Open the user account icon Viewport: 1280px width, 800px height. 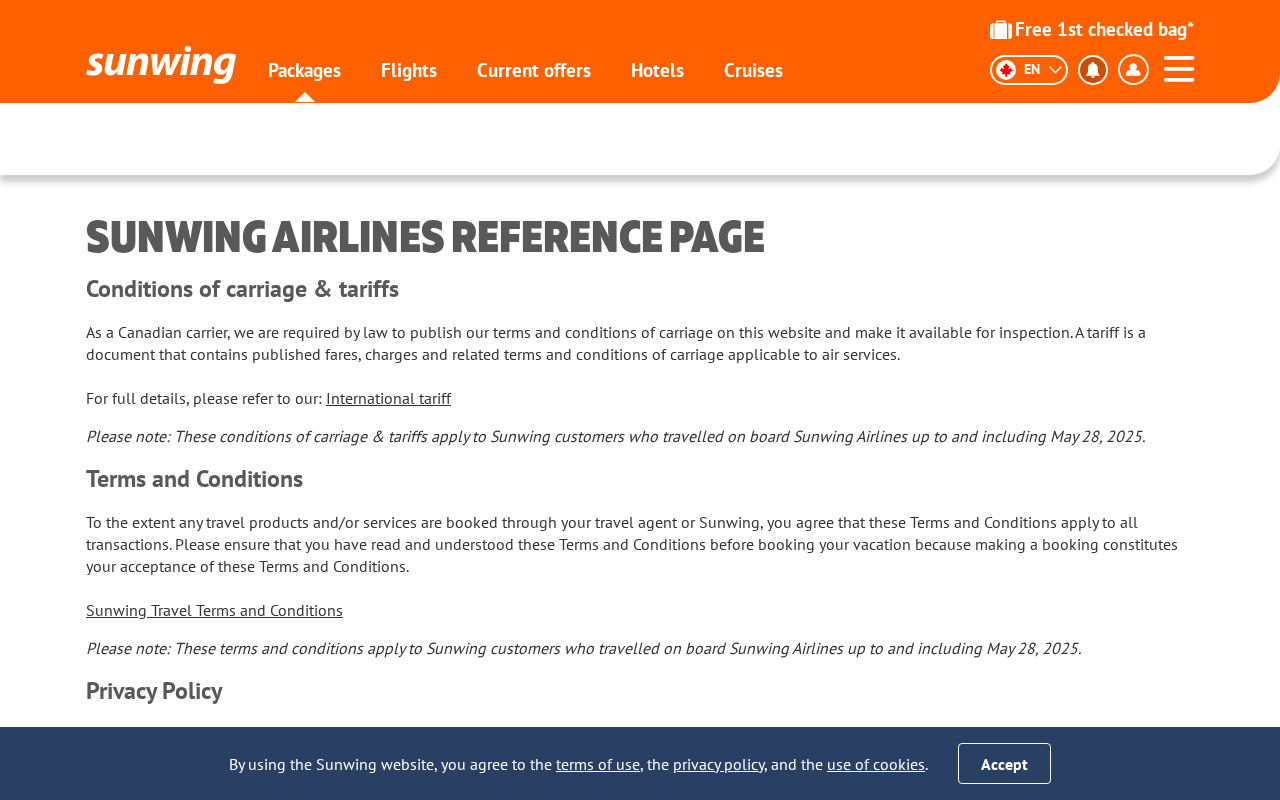[1133, 70]
